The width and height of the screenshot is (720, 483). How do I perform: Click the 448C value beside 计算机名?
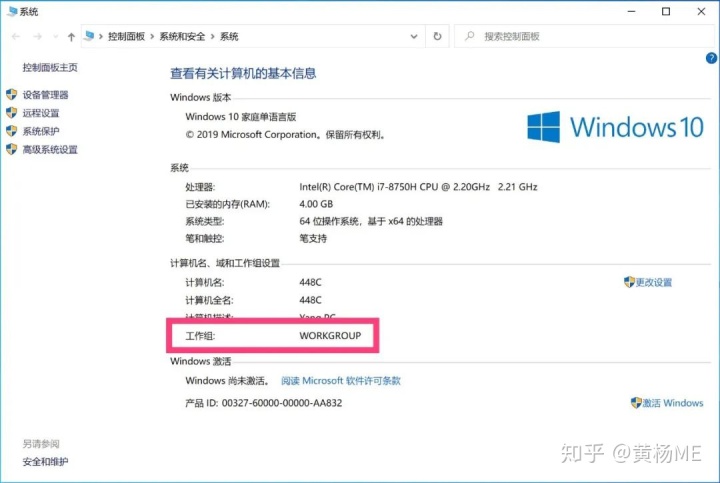pos(310,282)
